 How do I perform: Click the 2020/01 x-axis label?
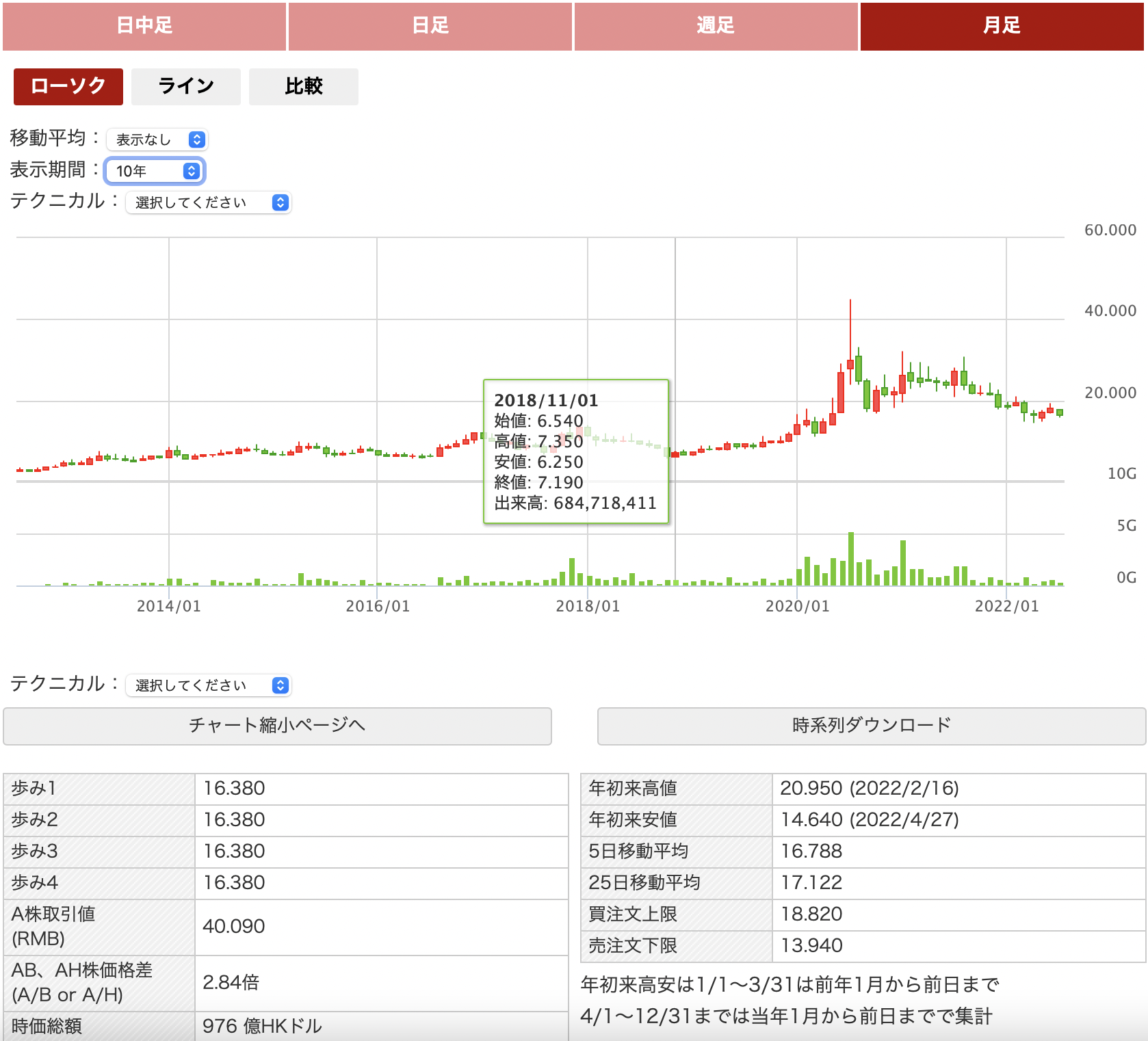797,606
